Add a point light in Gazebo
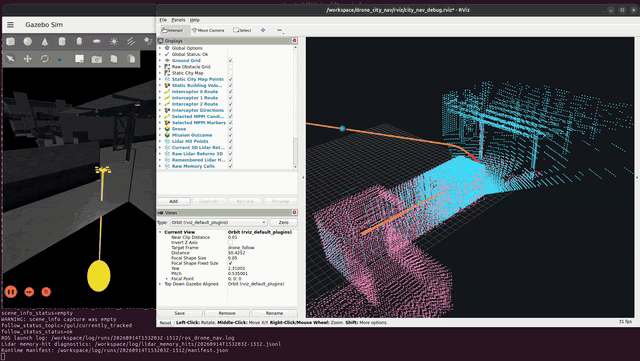Screen dimensions: 640x361 coord(114,41)
